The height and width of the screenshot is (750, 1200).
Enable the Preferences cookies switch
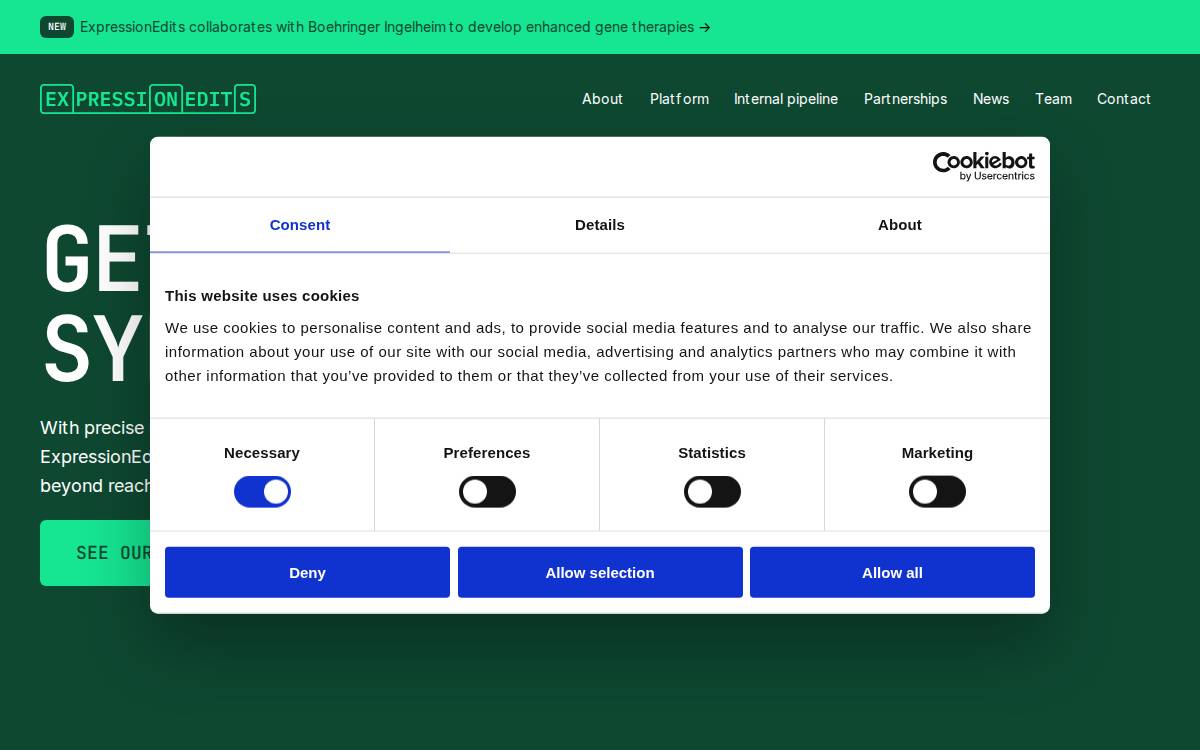point(487,492)
